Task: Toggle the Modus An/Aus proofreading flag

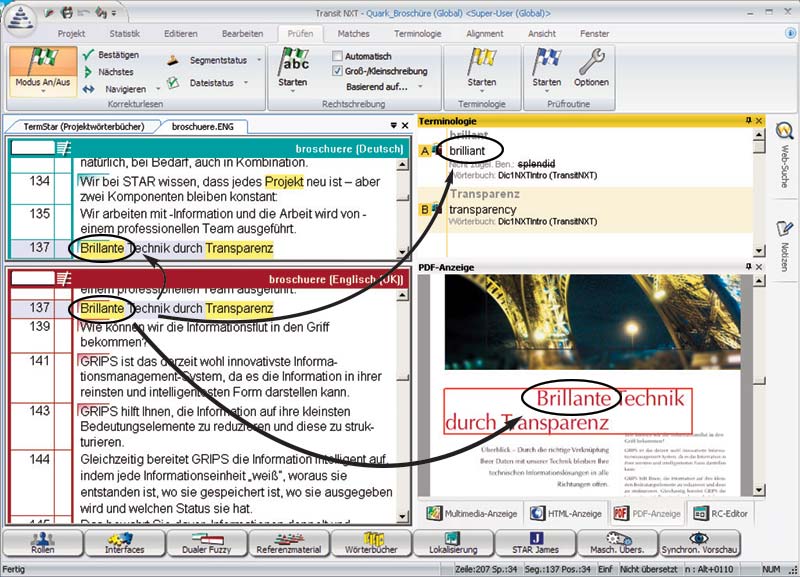Action: pyautogui.click(x=43, y=70)
